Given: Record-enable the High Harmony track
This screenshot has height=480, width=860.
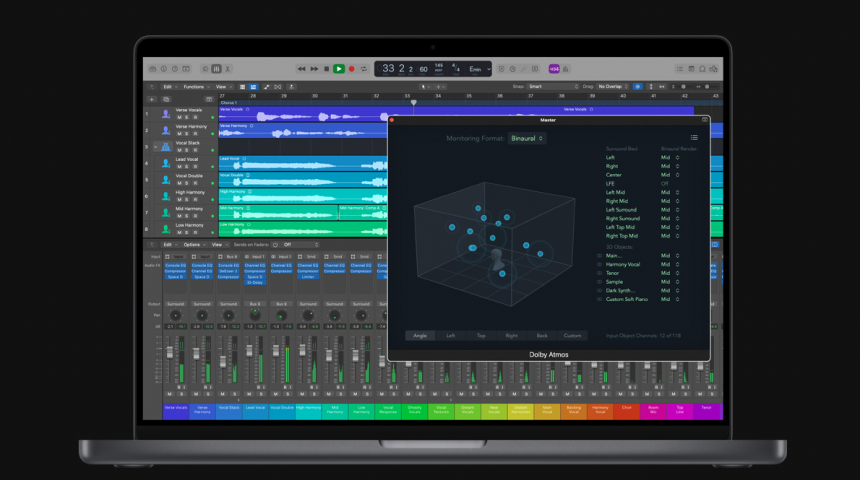Looking at the screenshot, I should [195, 200].
